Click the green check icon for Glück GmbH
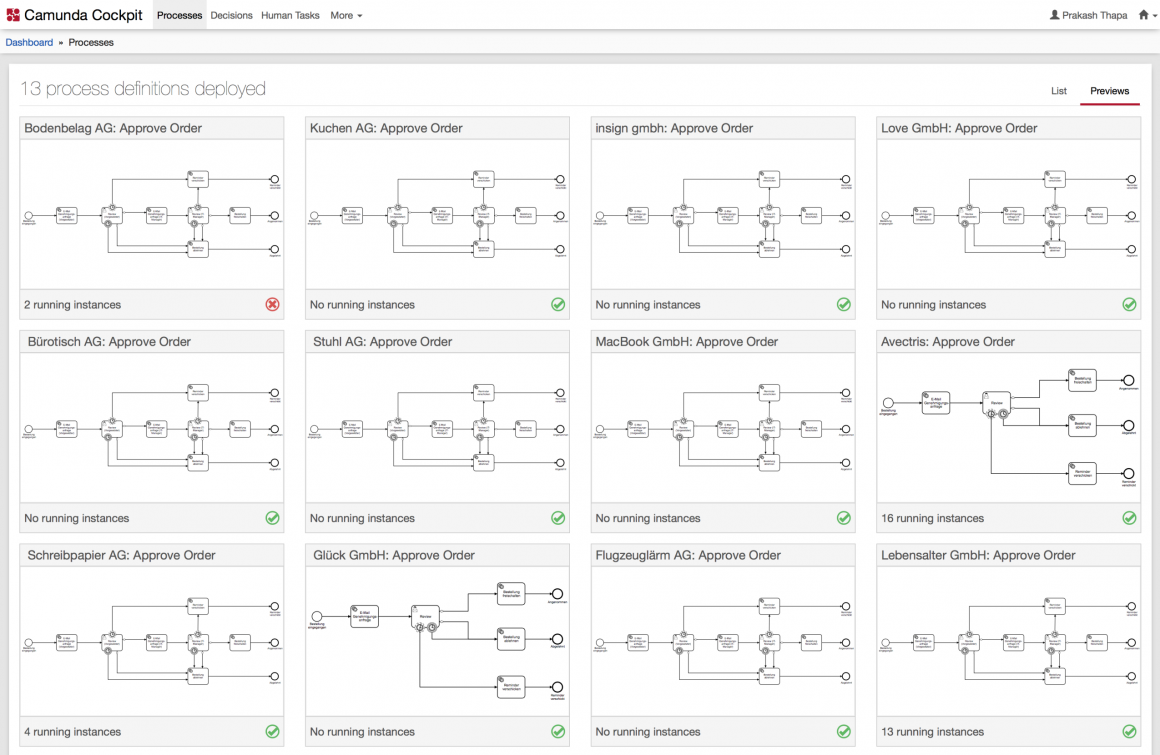The image size is (1160, 755). [558, 731]
